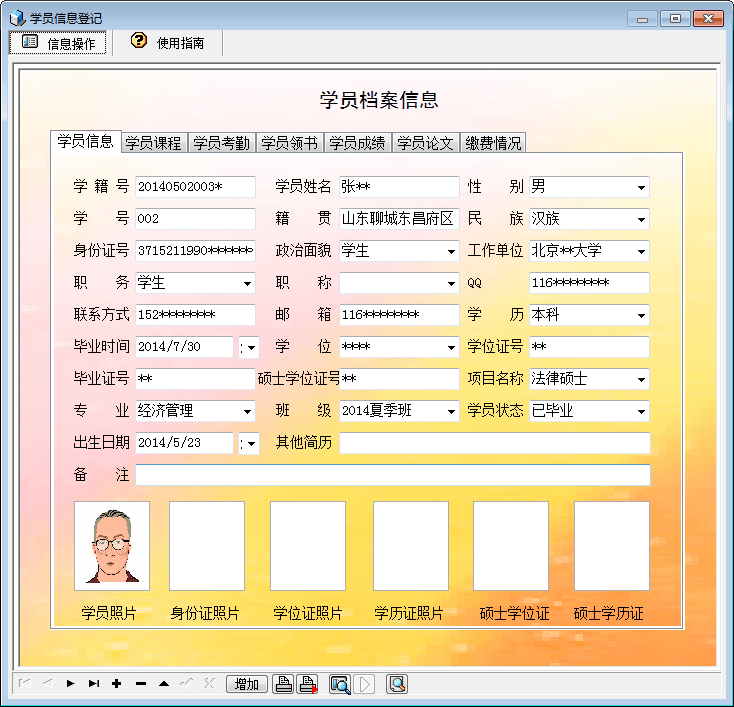Click the printer icon with red mark
Image resolution: width=734 pixels, height=707 pixels.
click(x=308, y=684)
